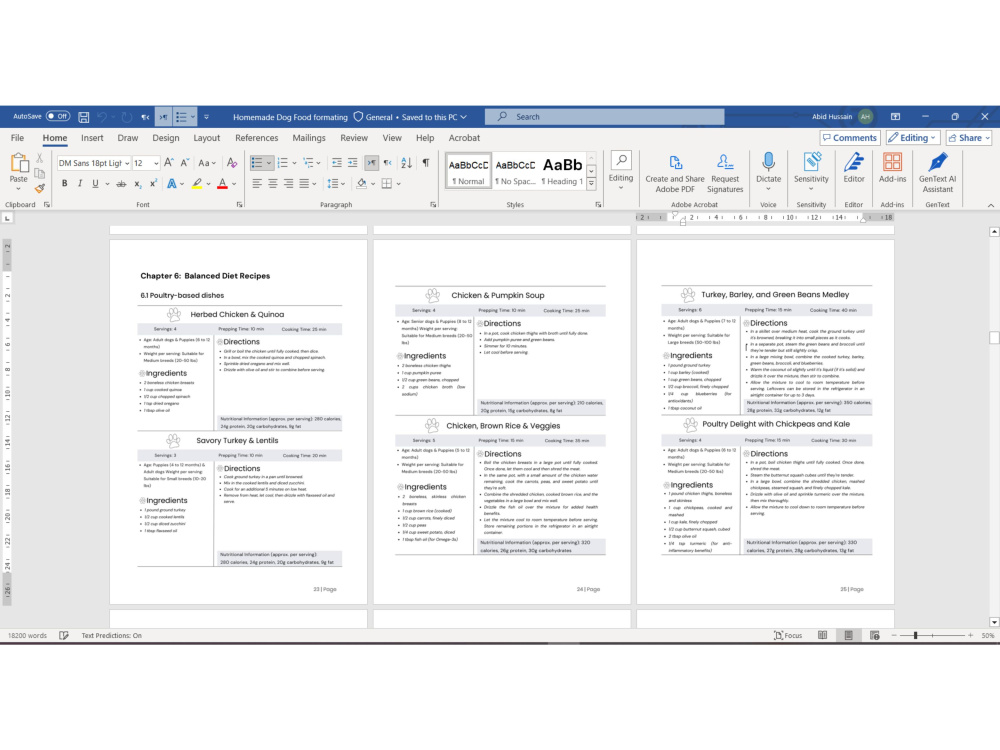Switch to the Layout tab
The height and width of the screenshot is (750, 1000).
pyautogui.click(x=207, y=138)
